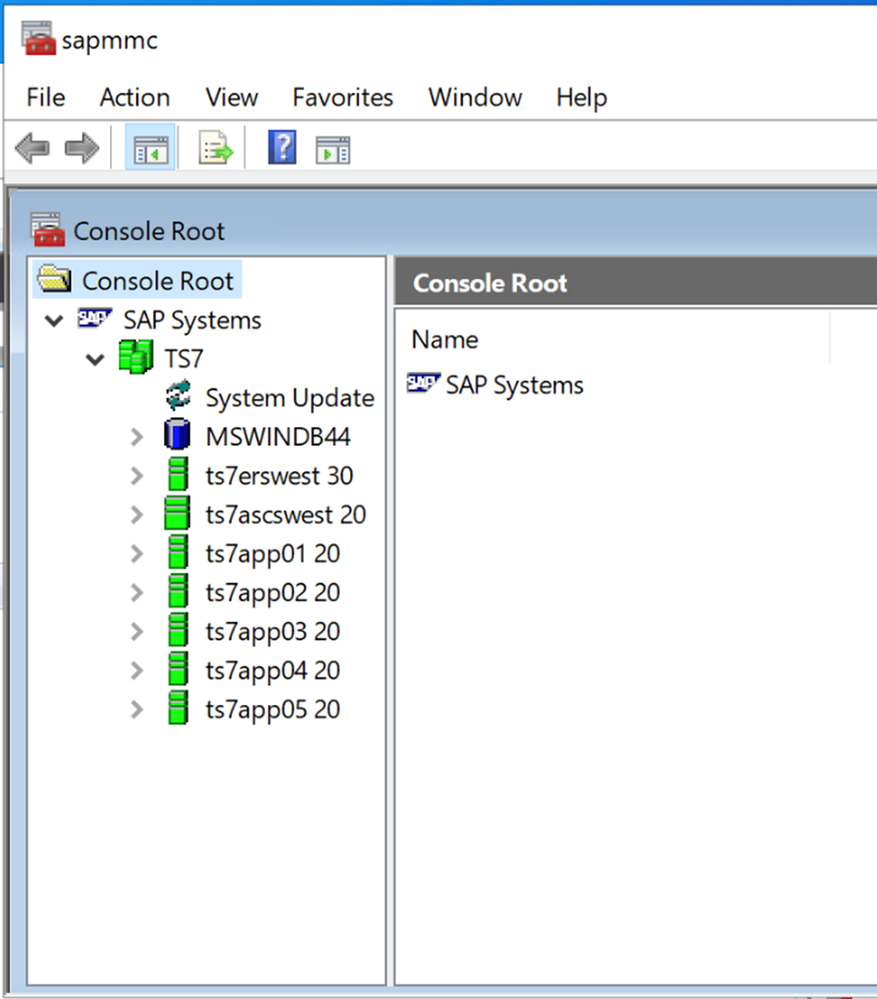Viewport: 877px width, 999px height.
Task: Expand the ts7ascswest 20 node
Action: [x=137, y=515]
